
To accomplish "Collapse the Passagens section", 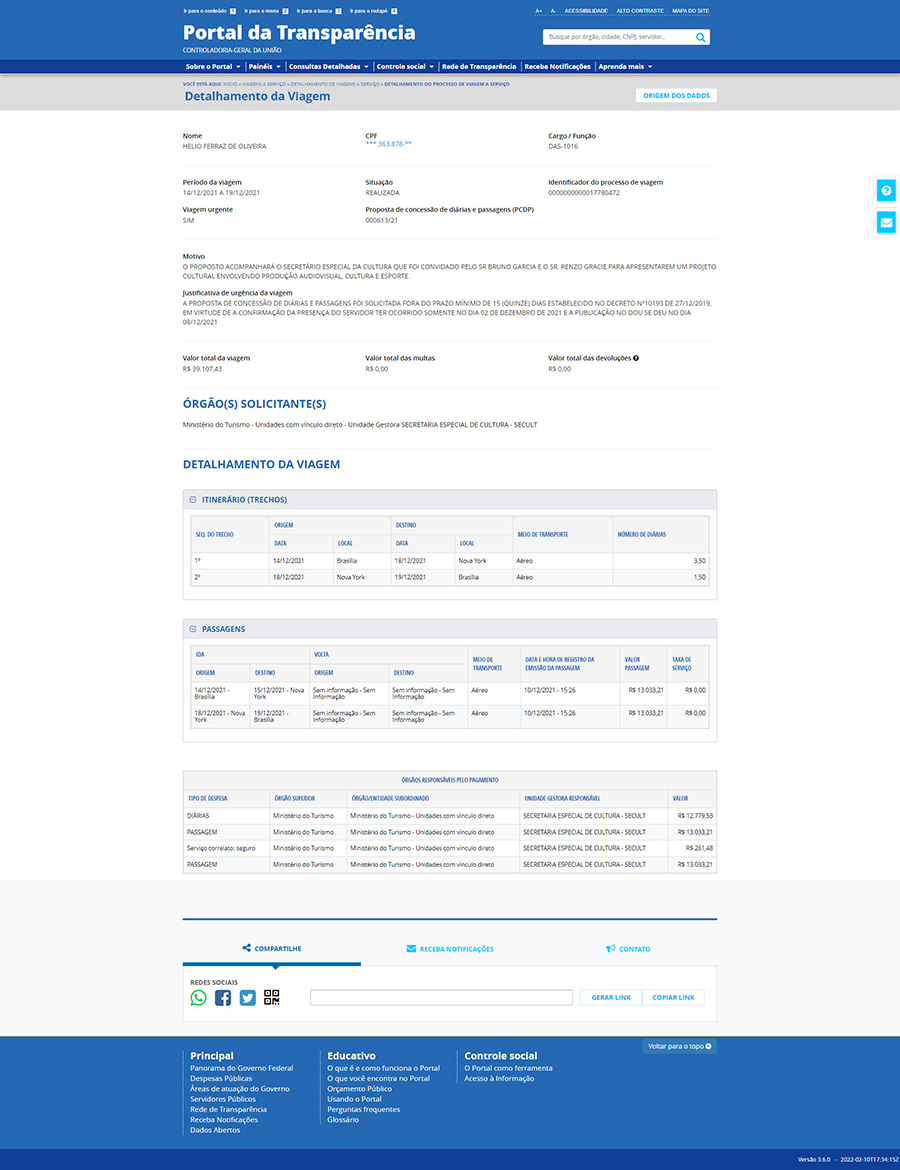I will click(x=193, y=629).
